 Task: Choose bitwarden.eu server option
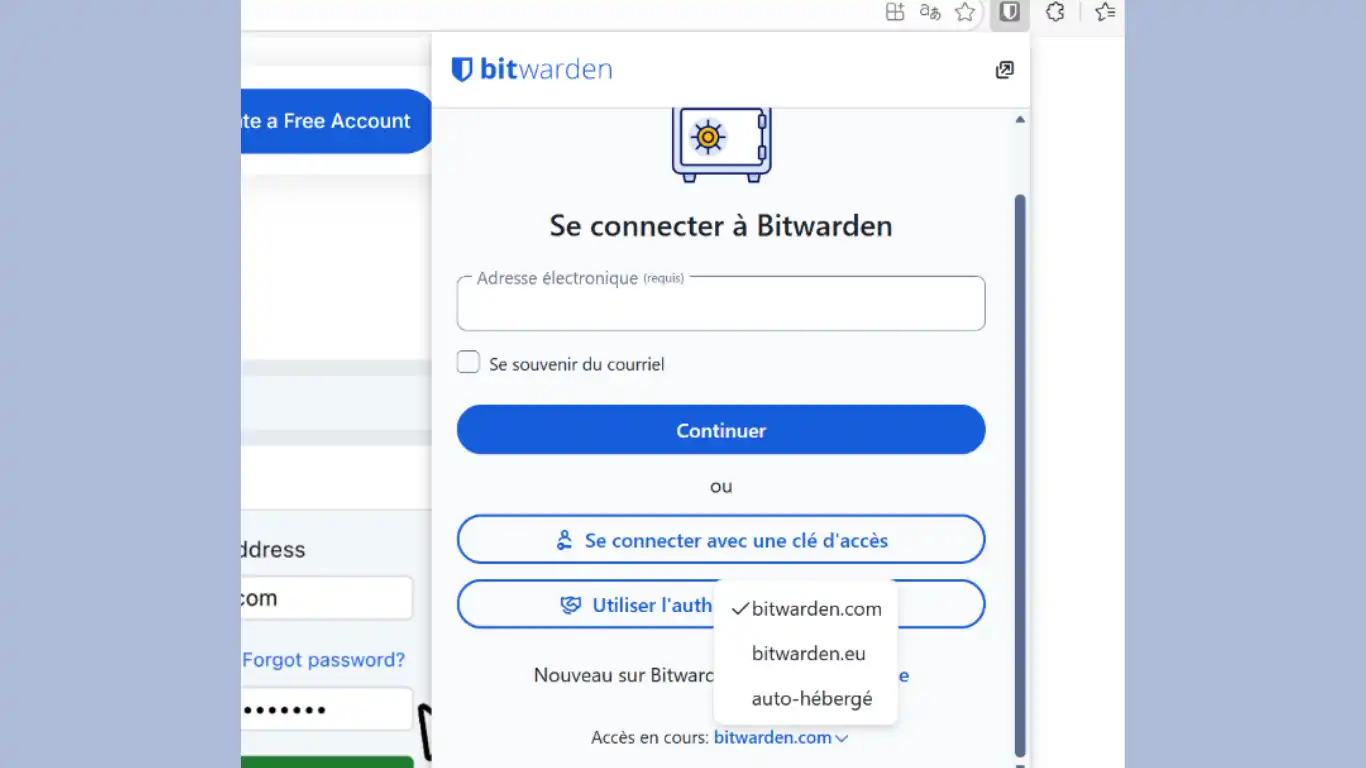click(x=808, y=654)
